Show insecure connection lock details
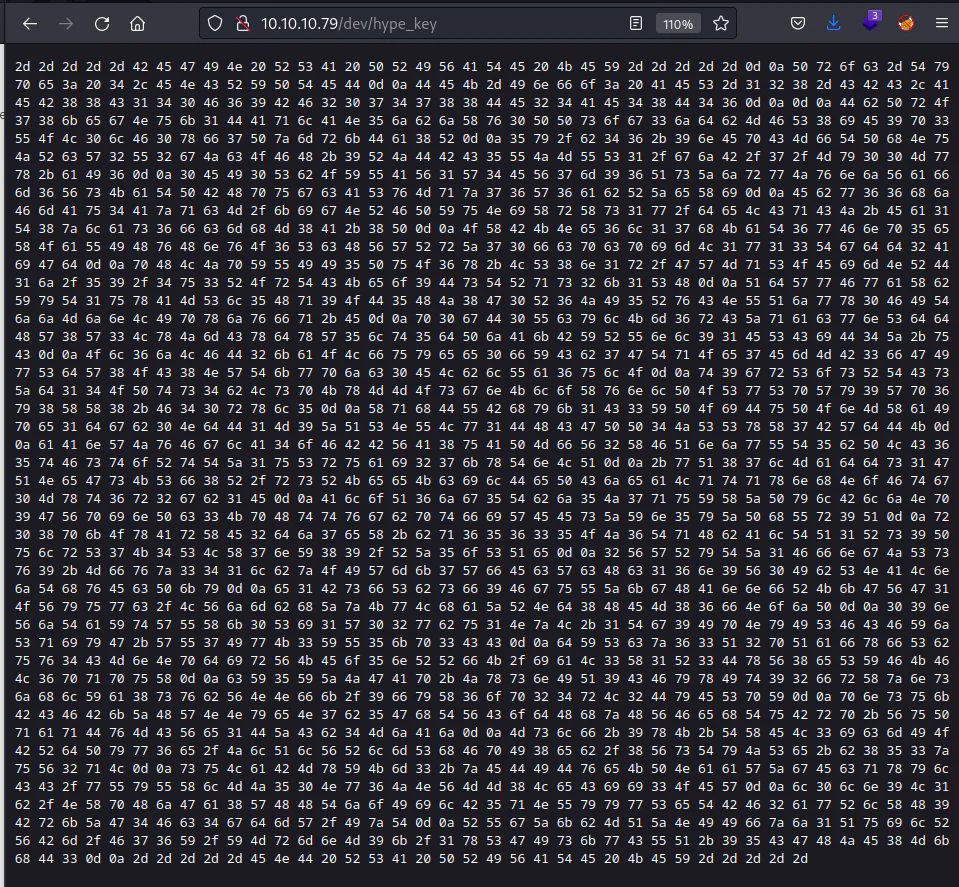Viewport: 959px width, 887px height. coord(243,24)
